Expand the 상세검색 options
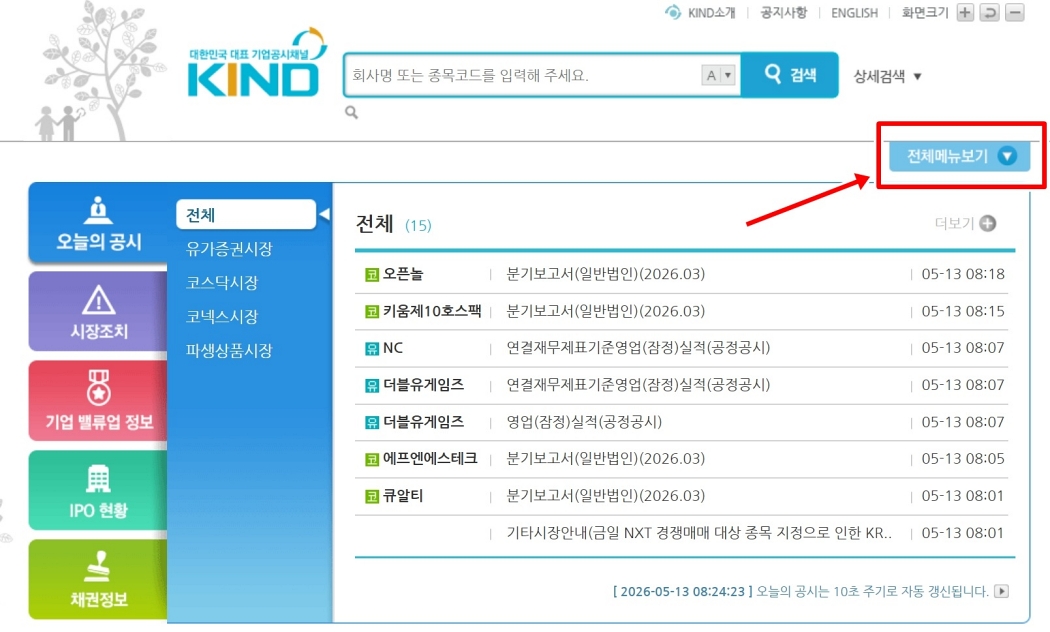The height and width of the screenshot is (632, 1050). click(x=887, y=76)
